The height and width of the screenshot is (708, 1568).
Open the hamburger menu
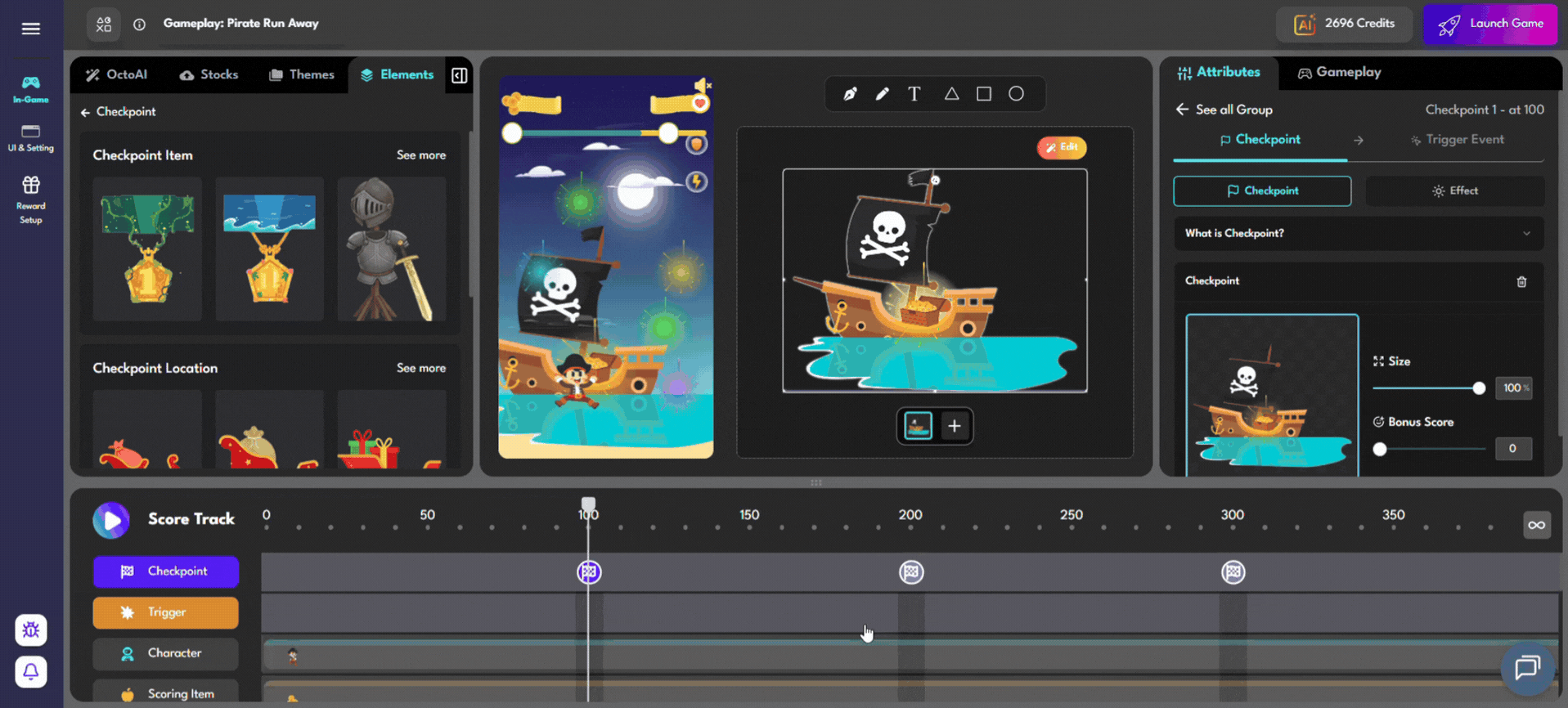[31, 29]
